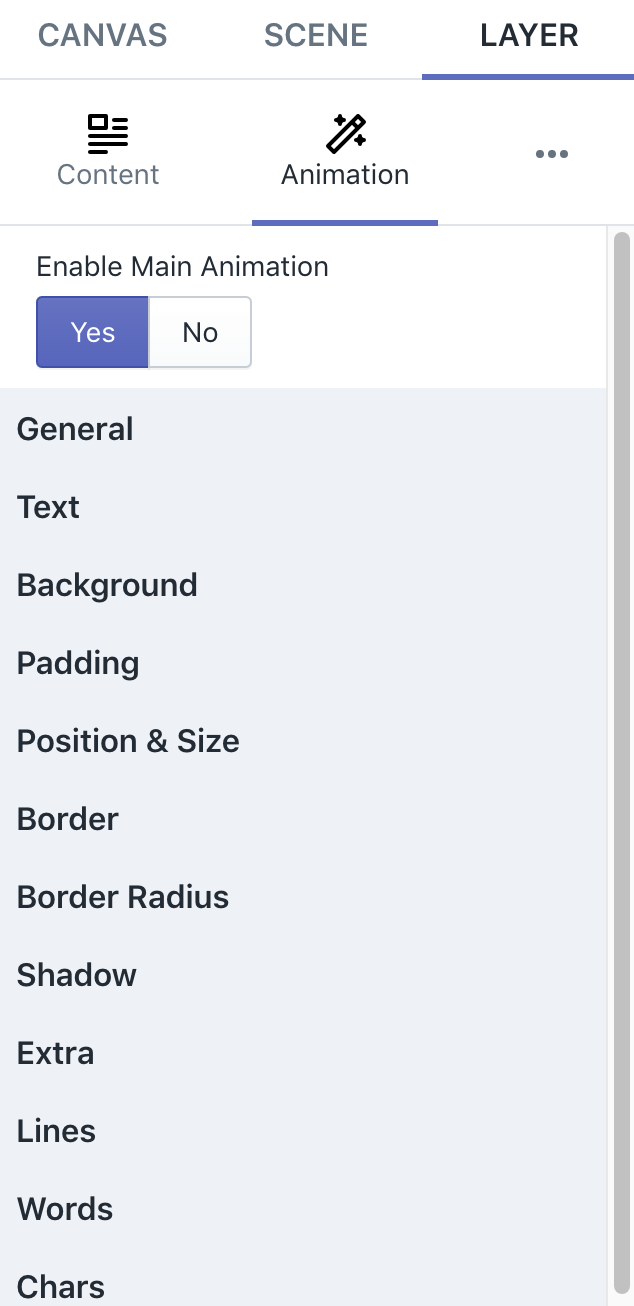Screen dimensions: 634x1306
Task: Select the Content panel icon
Action: [107, 133]
